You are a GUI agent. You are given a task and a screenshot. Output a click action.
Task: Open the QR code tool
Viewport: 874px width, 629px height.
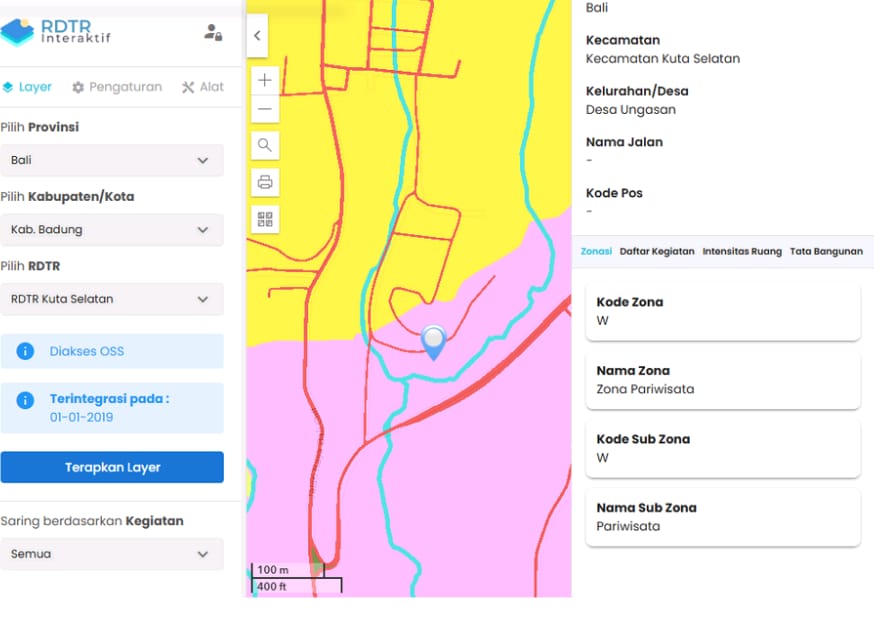(265, 219)
